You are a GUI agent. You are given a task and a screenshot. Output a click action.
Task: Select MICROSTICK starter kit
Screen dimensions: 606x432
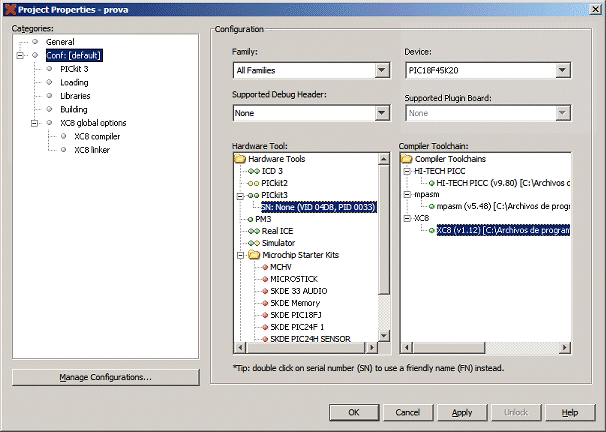coord(293,279)
